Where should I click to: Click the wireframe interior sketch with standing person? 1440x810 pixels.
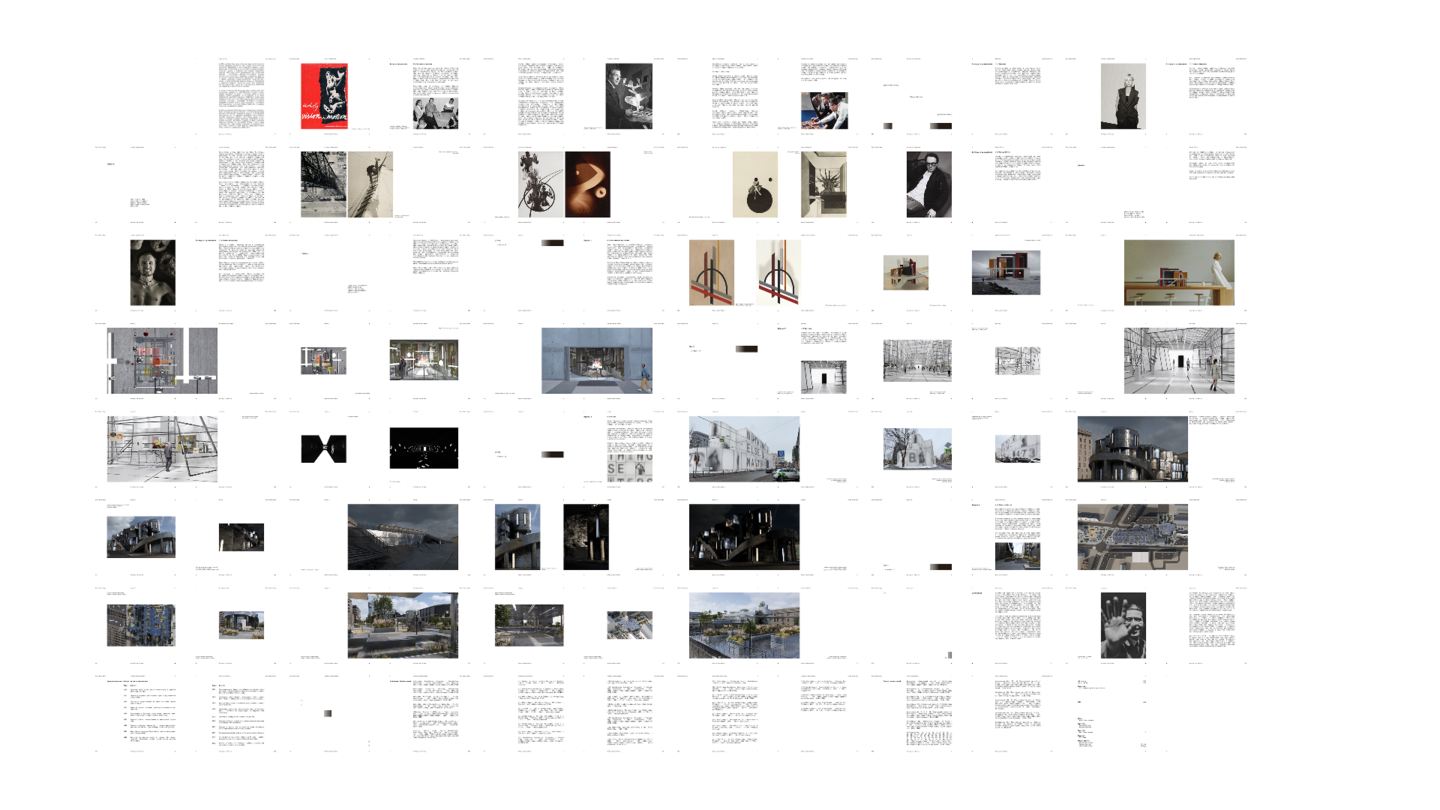point(162,449)
